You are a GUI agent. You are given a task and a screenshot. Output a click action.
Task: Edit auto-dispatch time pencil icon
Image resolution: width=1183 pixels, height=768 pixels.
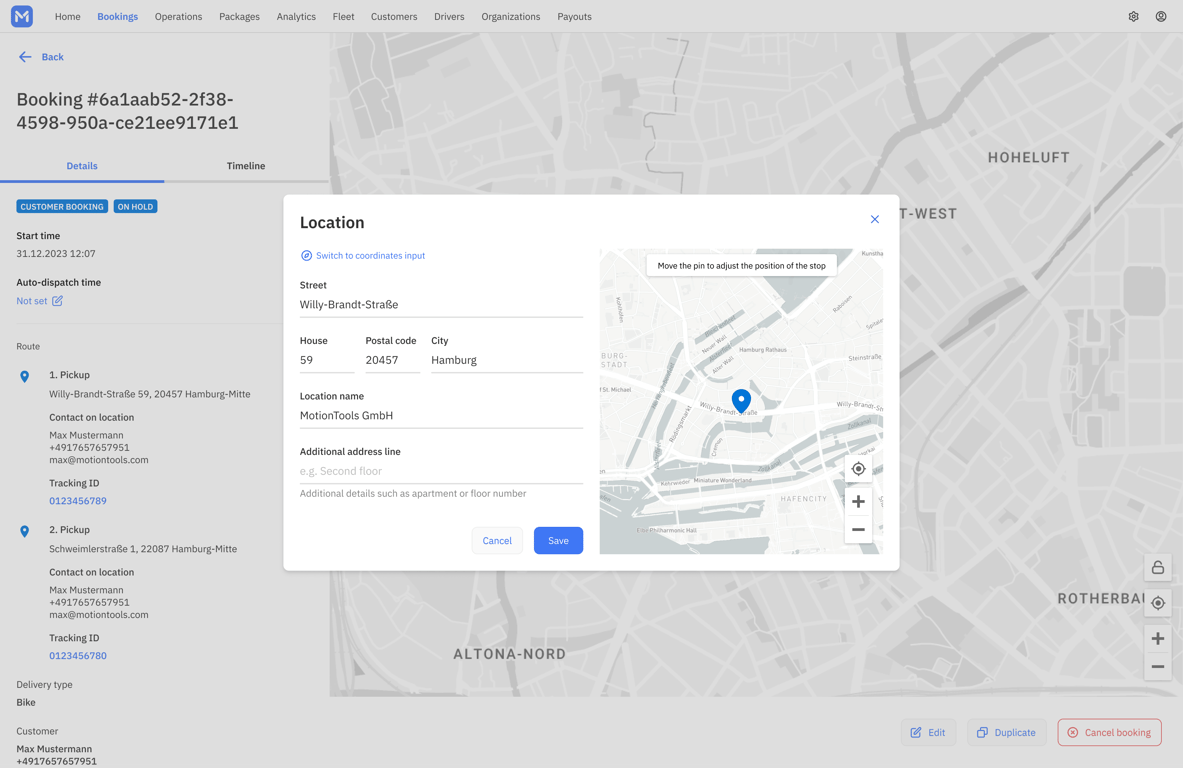pos(57,300)
